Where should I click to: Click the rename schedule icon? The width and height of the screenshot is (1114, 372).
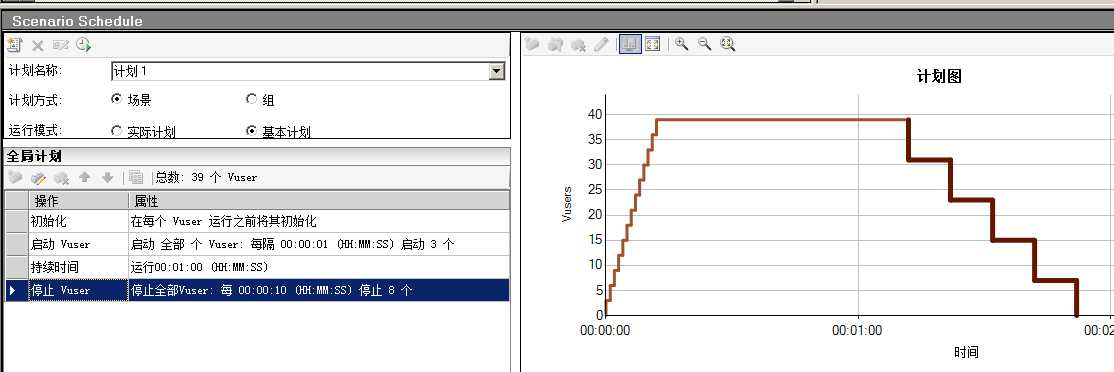click(x=60, y=45)
